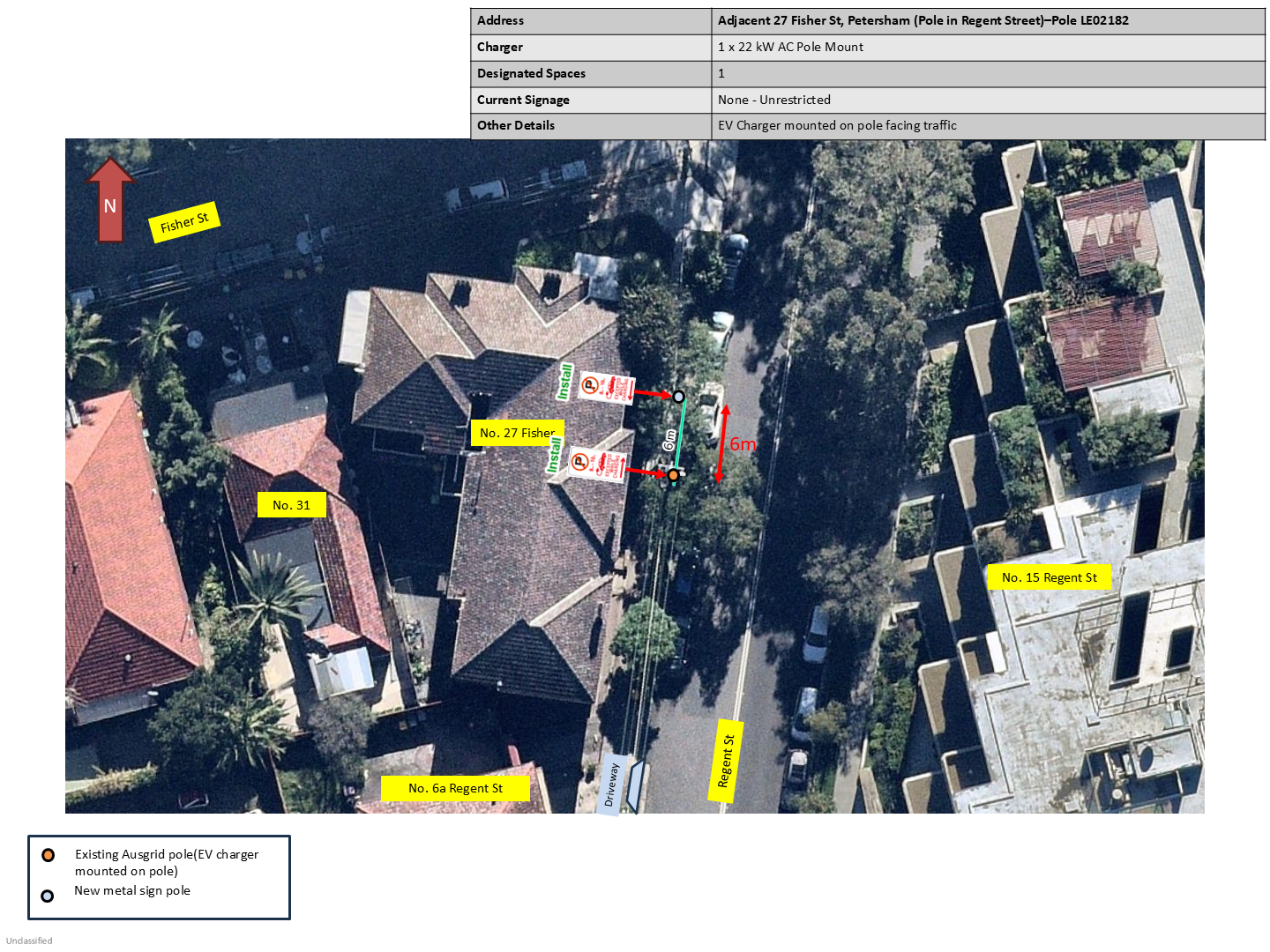Click the driveway arrow shape near Regent St
The height and width of the screenshot is (952, 1270).
[x=634, y=785]
